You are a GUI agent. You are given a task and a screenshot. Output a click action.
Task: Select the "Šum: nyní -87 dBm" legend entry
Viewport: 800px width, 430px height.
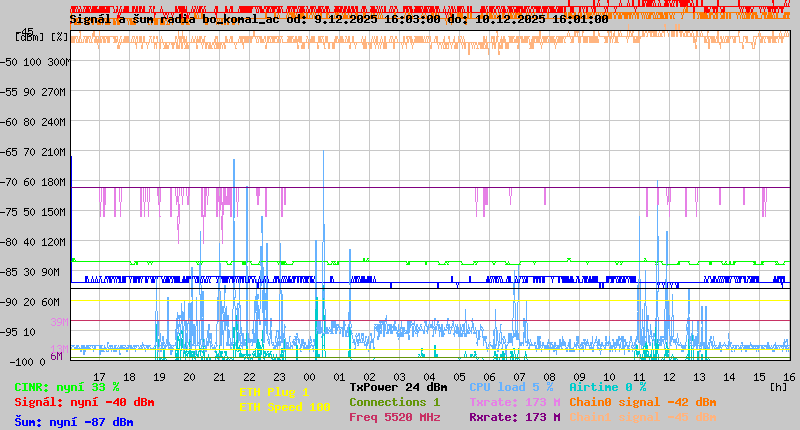[74, 422]
